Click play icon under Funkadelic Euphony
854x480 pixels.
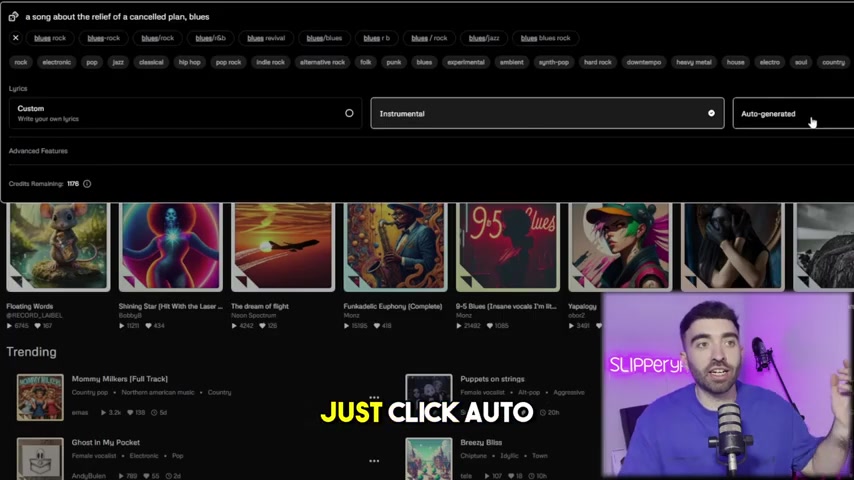pyautogui.click(x=346, y=326)
